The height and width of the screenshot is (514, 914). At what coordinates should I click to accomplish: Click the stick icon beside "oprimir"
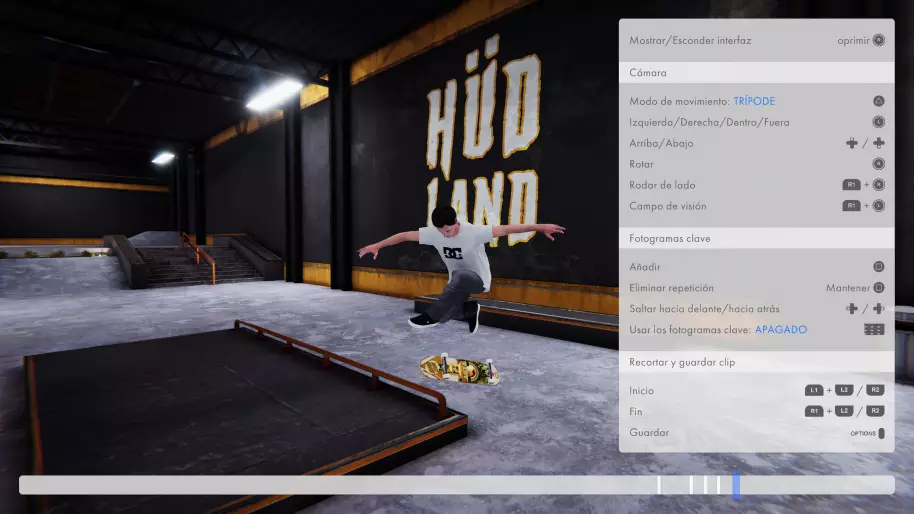pyautogui.click(x=878, y=40)
